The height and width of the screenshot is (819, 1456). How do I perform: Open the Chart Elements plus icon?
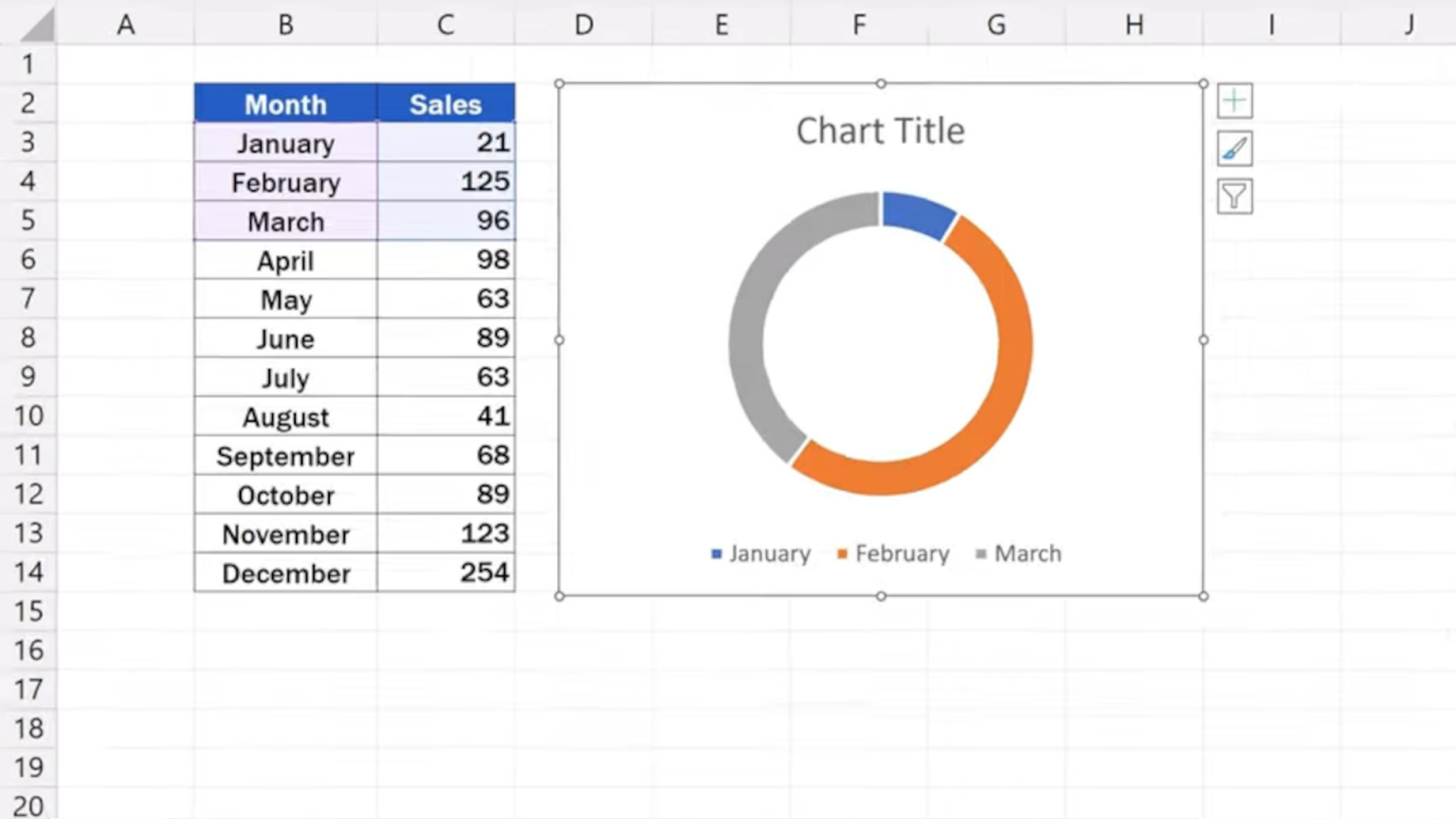pos(1234,100)
